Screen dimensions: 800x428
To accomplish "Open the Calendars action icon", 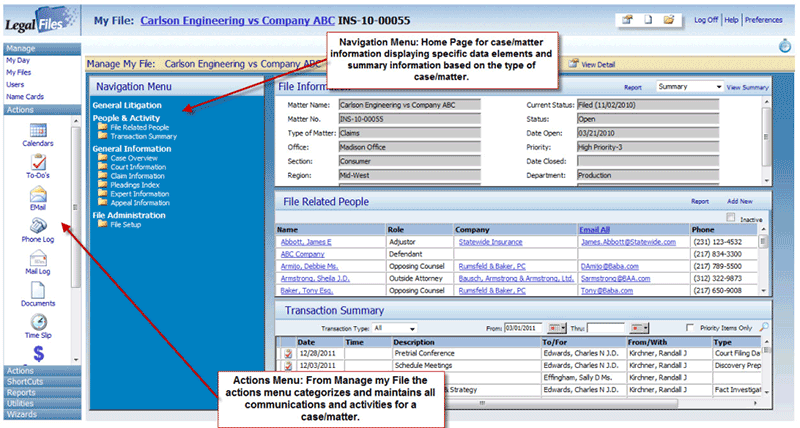I will [38, 130].
